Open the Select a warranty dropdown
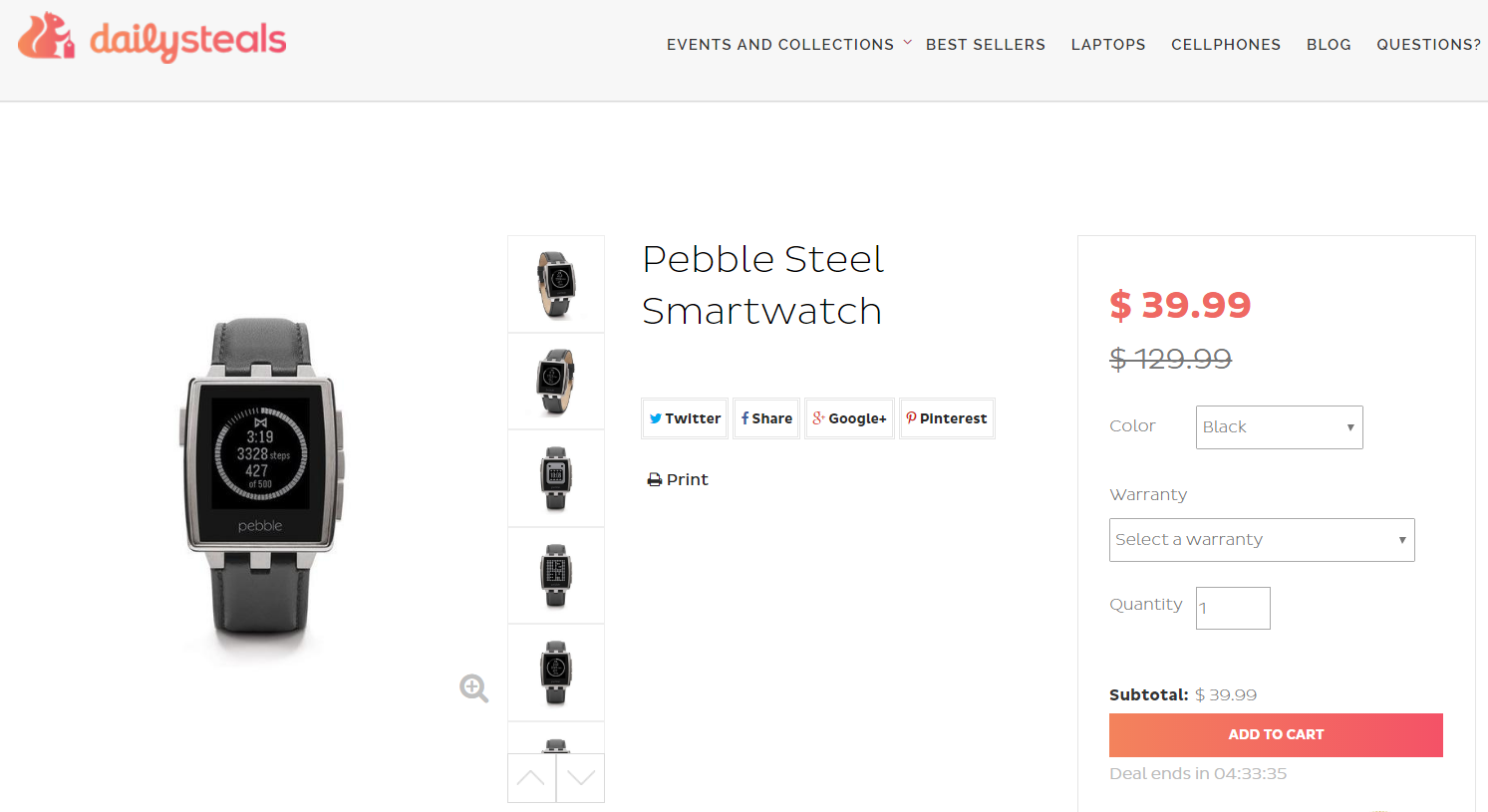Image resolution: width=1488 pixels, height=812 pixels. click(1261, 540)
